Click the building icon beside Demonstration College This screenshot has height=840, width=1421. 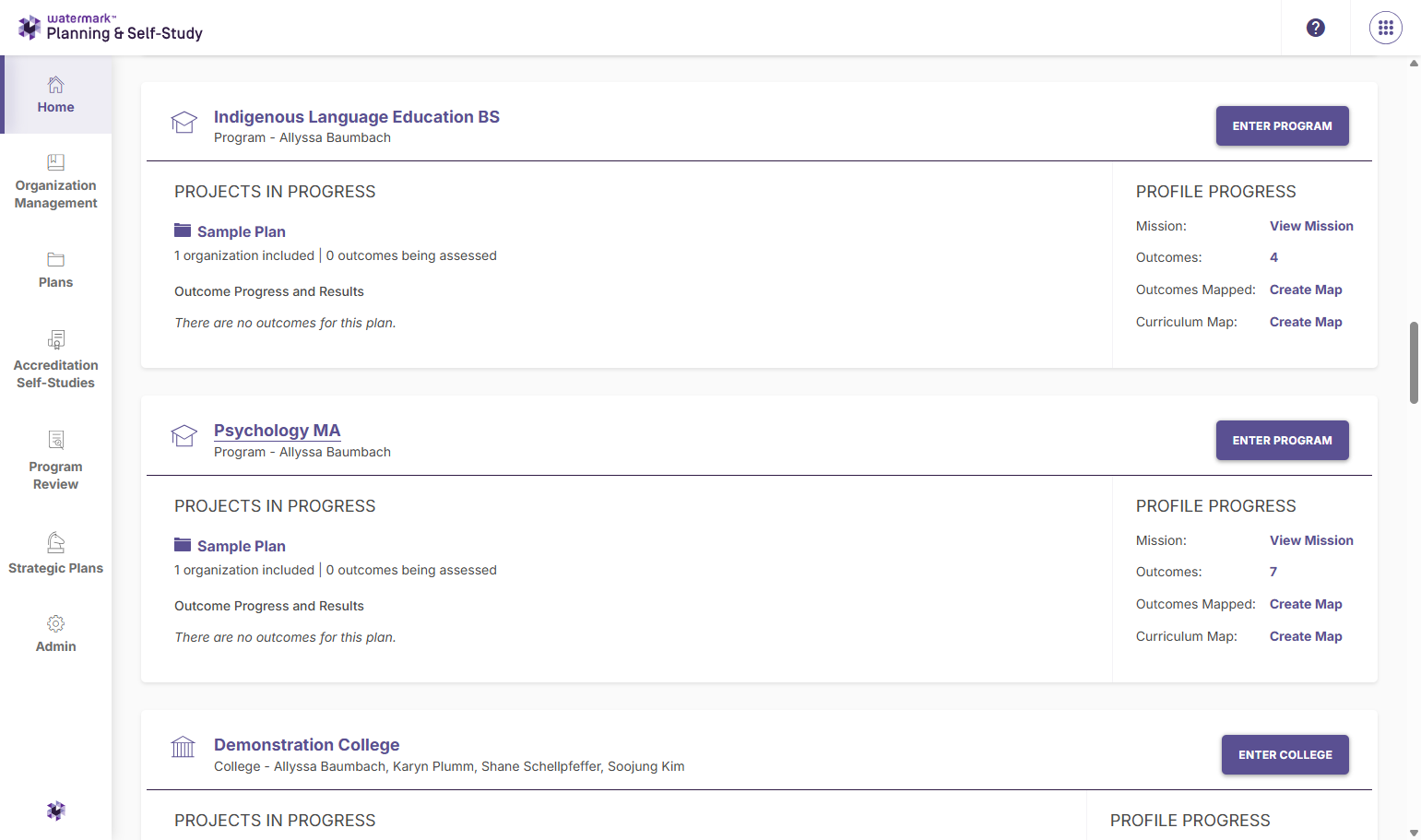tap(184, 747)
